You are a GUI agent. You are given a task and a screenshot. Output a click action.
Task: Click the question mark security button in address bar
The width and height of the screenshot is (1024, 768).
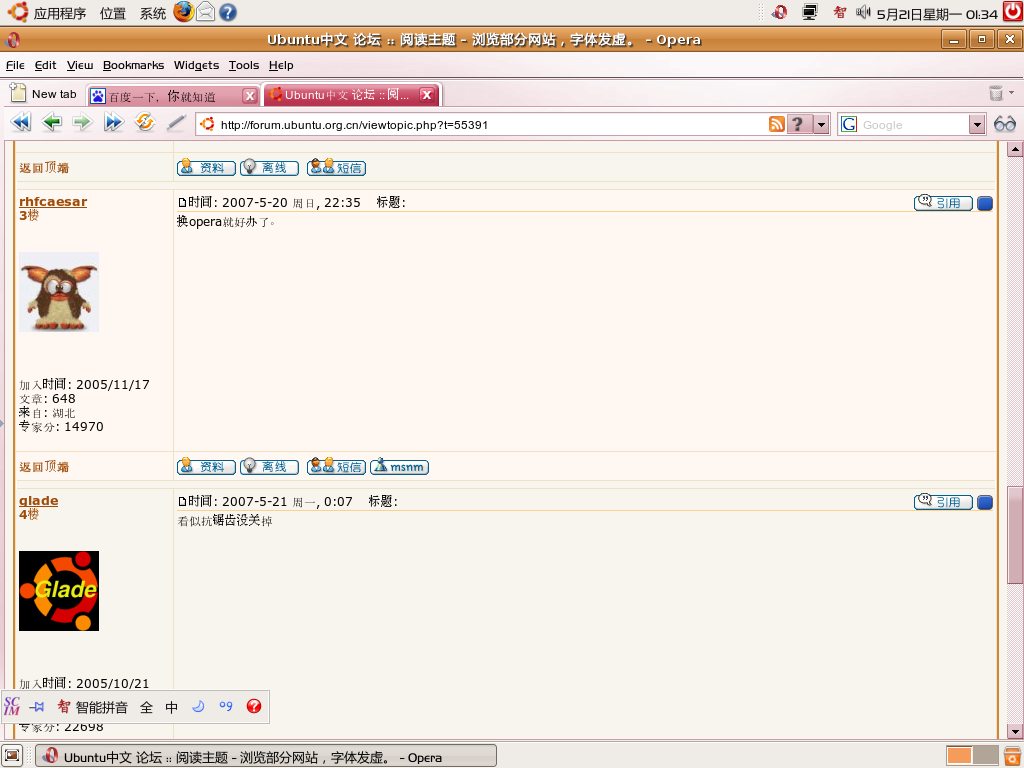click(799, 124)
